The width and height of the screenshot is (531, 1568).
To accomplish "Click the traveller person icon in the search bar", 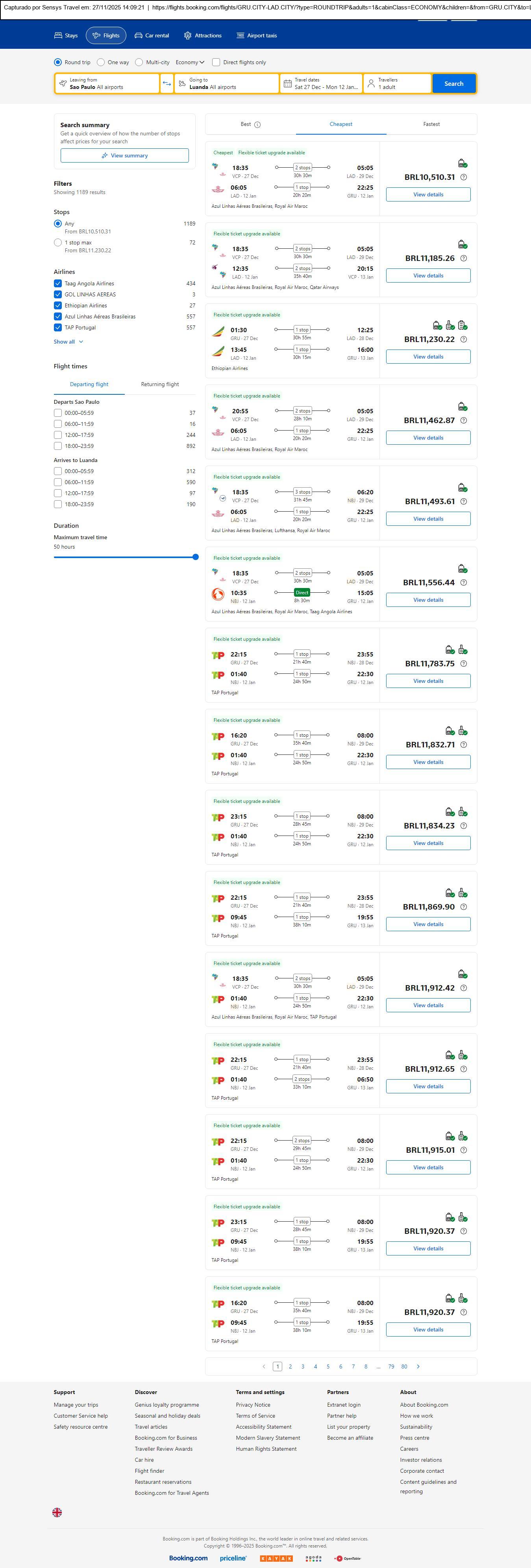I will pyautogui.click(x=371, y=83).
